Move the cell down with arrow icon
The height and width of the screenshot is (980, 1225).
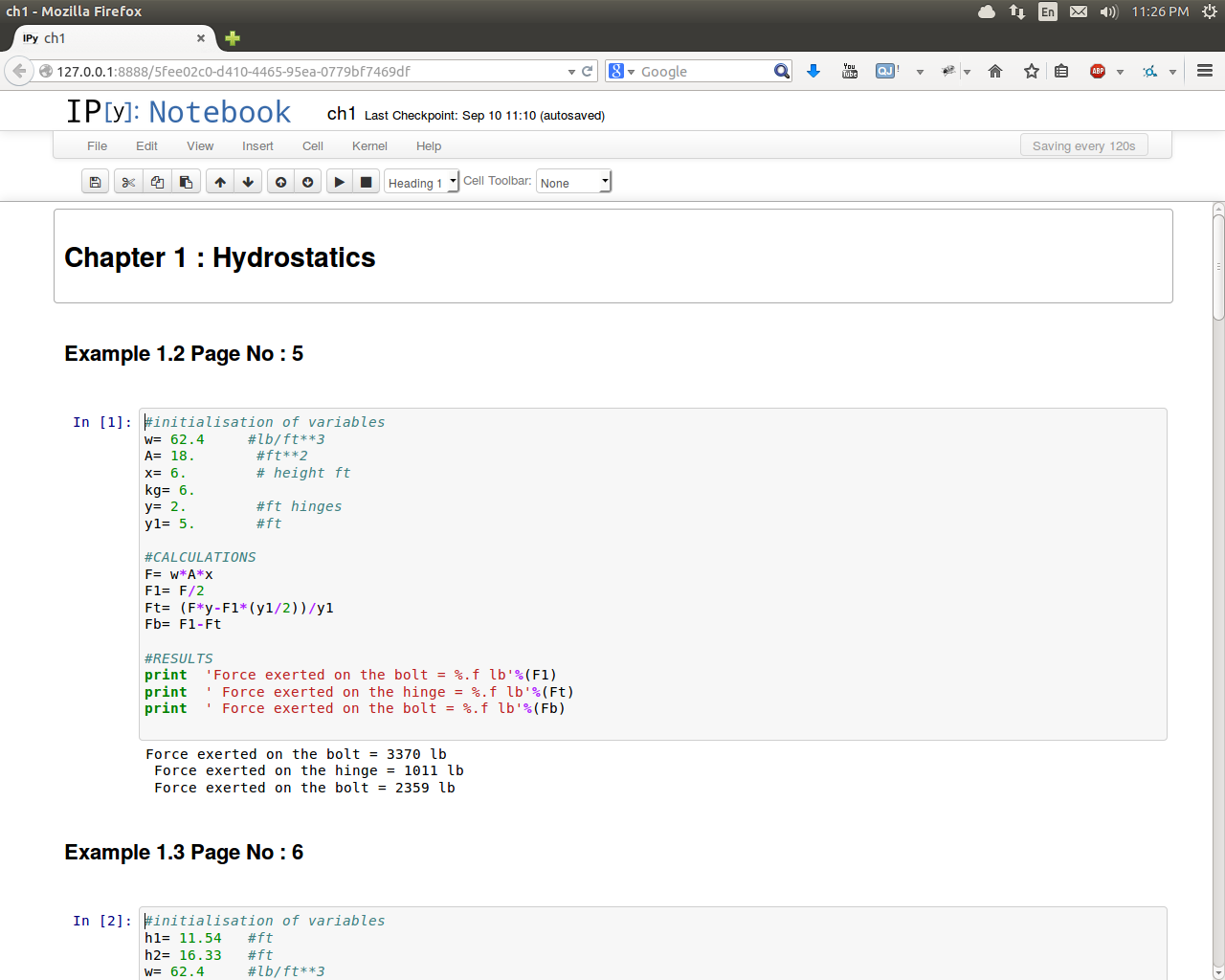pyautogui.click(x=248, y=182)
